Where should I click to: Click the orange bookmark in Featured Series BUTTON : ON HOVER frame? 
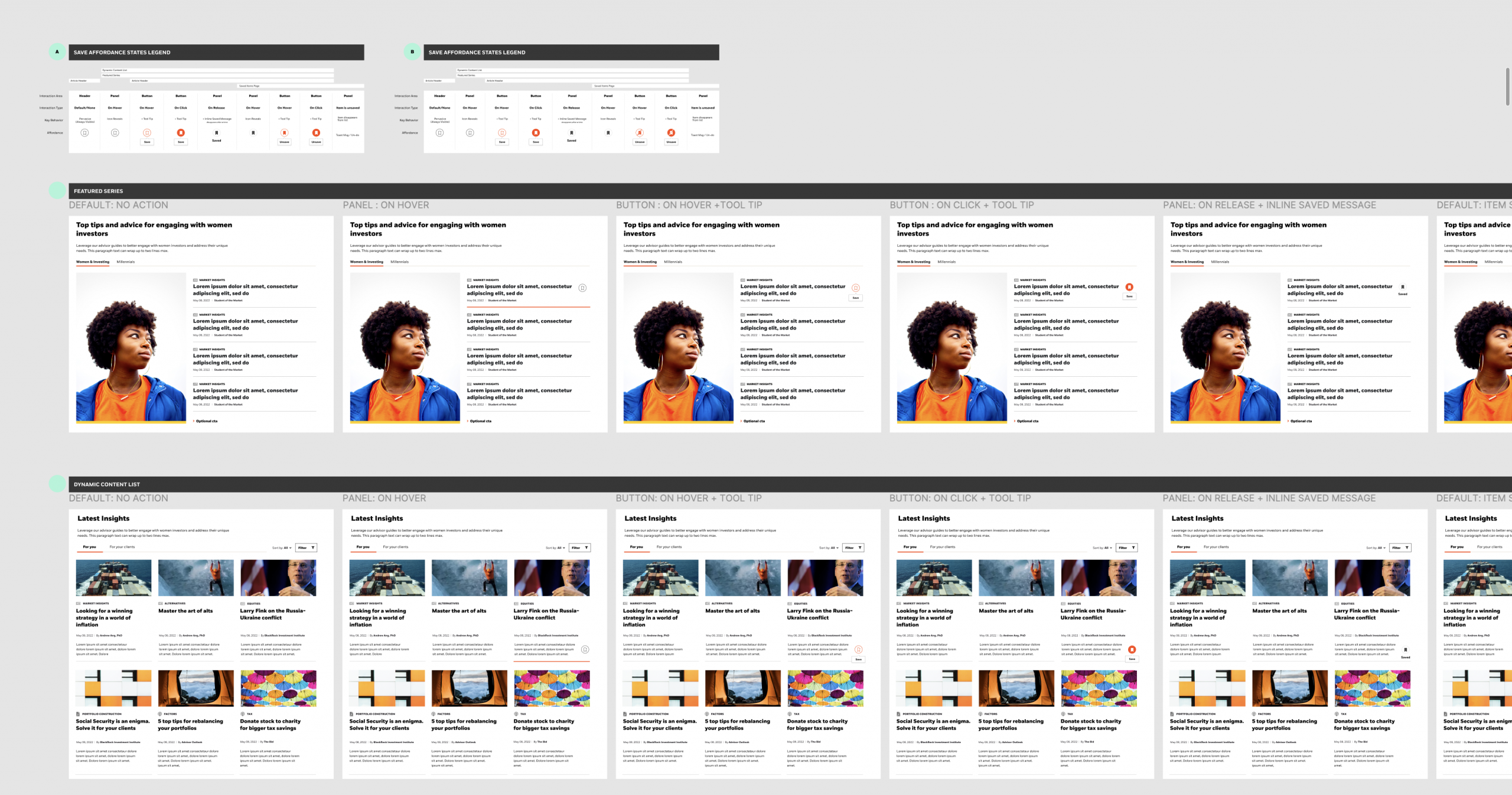(x=856, y=288)
